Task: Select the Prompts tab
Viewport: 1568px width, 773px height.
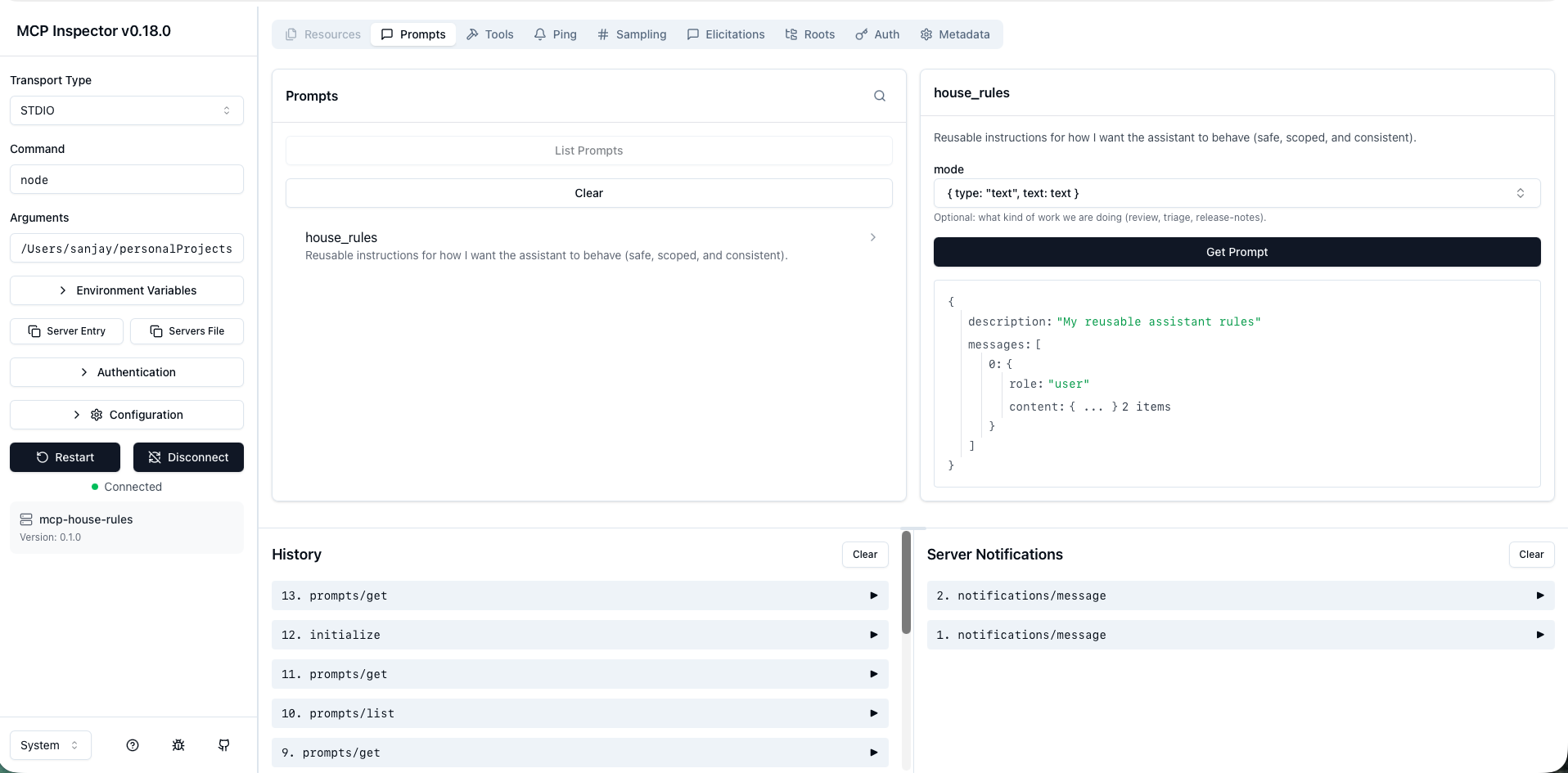Action: (x=413, y=34)
